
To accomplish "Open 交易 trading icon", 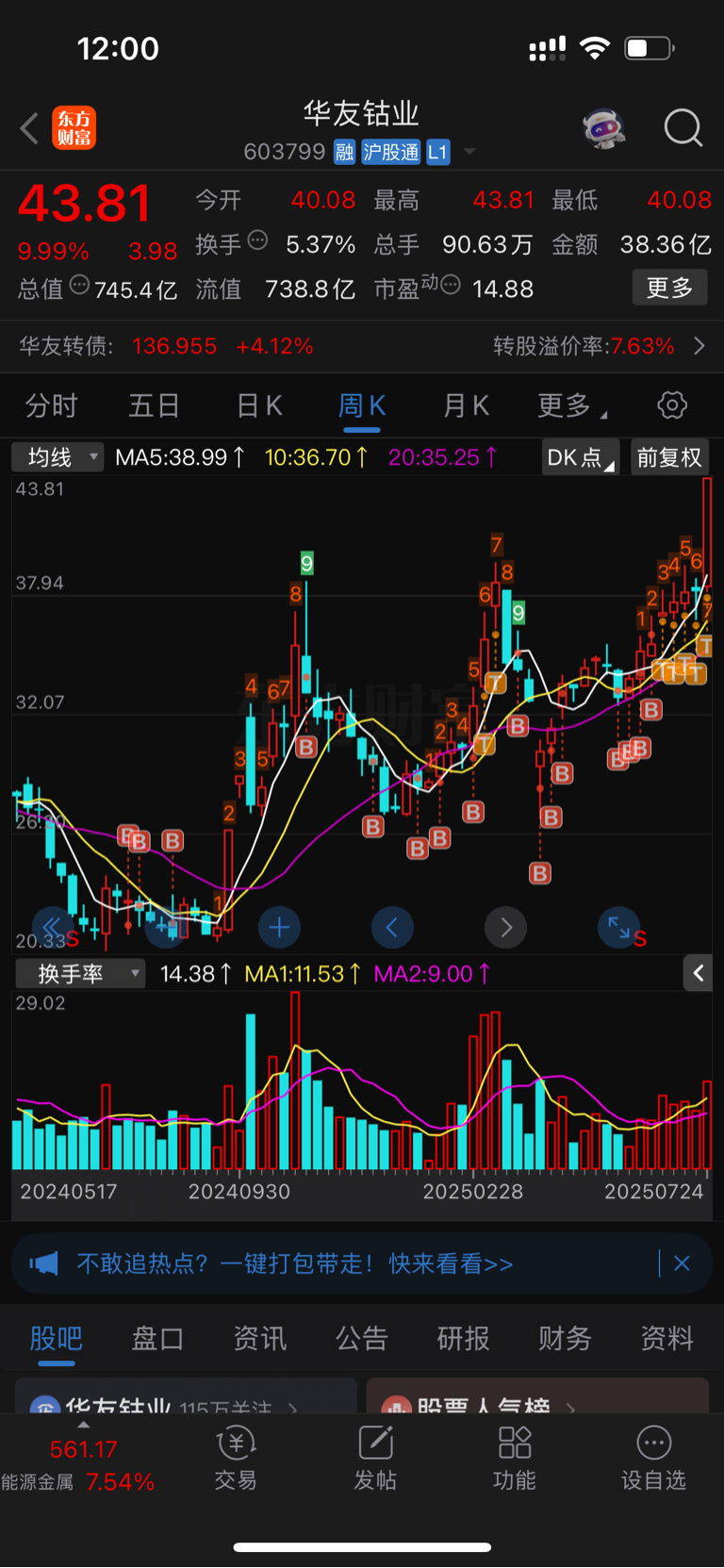I will 236,1459.
